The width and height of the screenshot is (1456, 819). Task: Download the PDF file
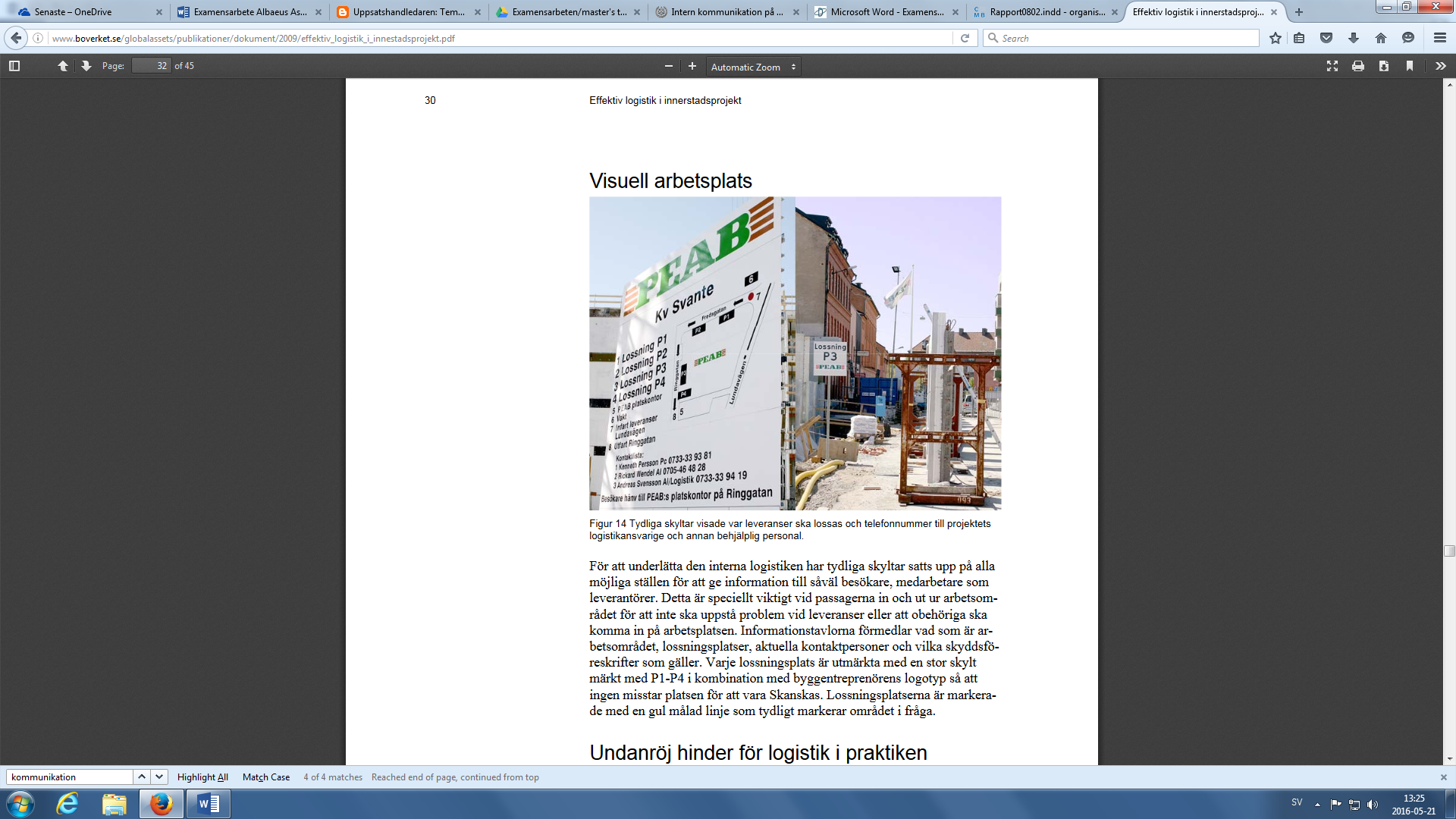point(1384,66)
